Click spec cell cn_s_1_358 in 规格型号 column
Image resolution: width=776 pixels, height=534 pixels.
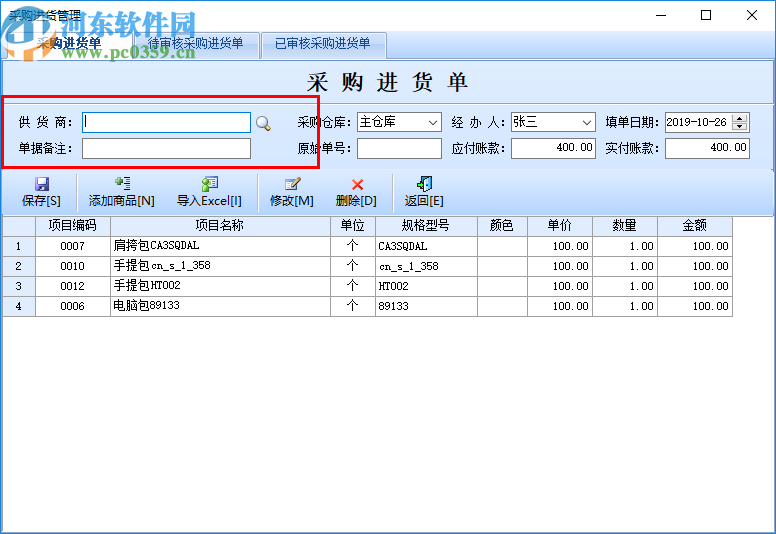(426, 266)
